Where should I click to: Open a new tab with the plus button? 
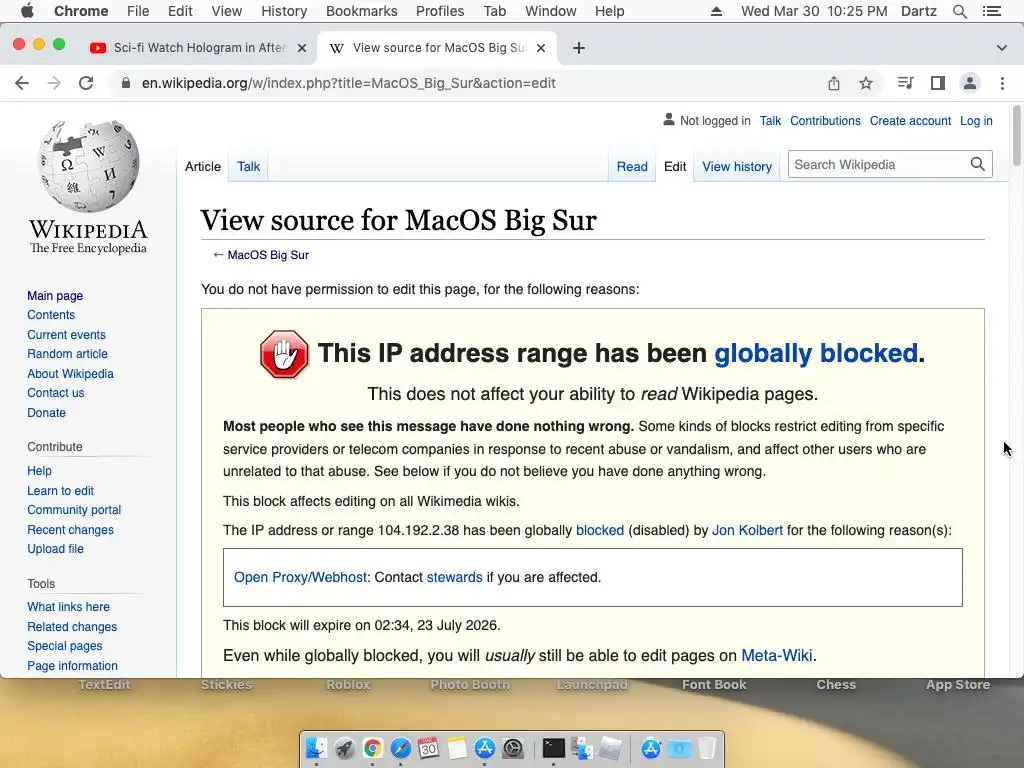click(x=579, y=48)
